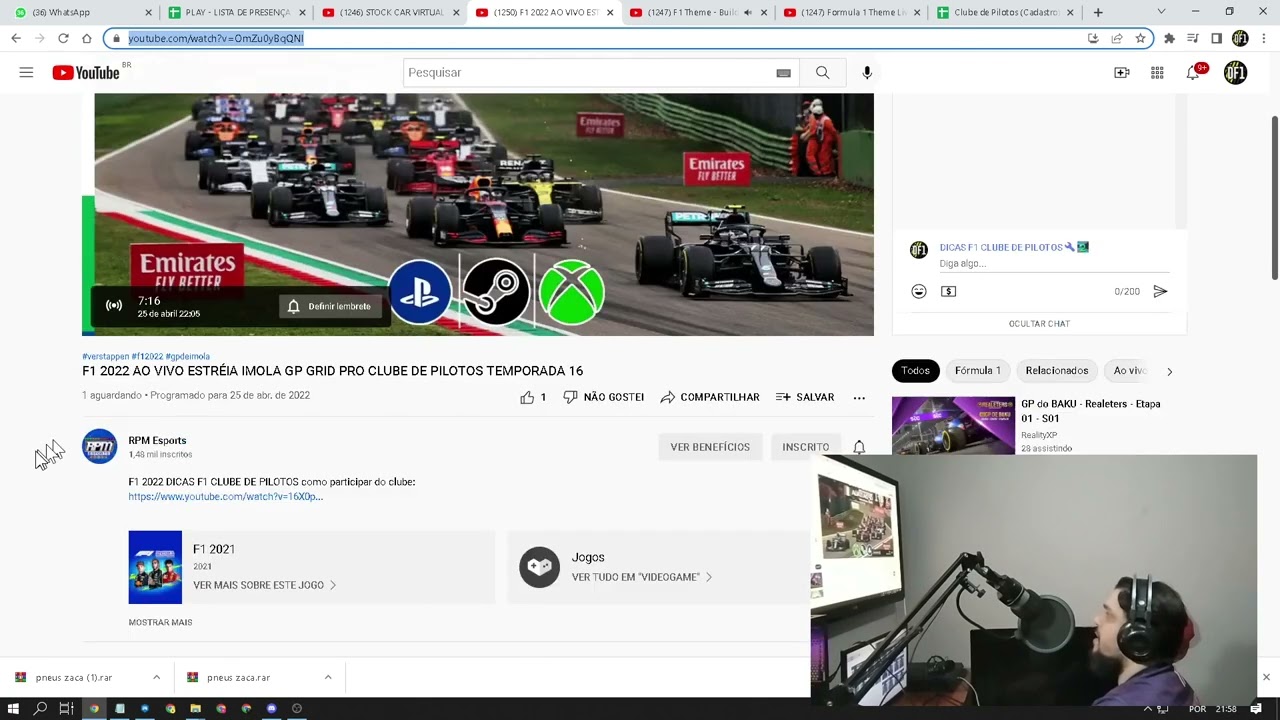Save the video with SALVAR

pyautogui.click(x=805, y=397)
